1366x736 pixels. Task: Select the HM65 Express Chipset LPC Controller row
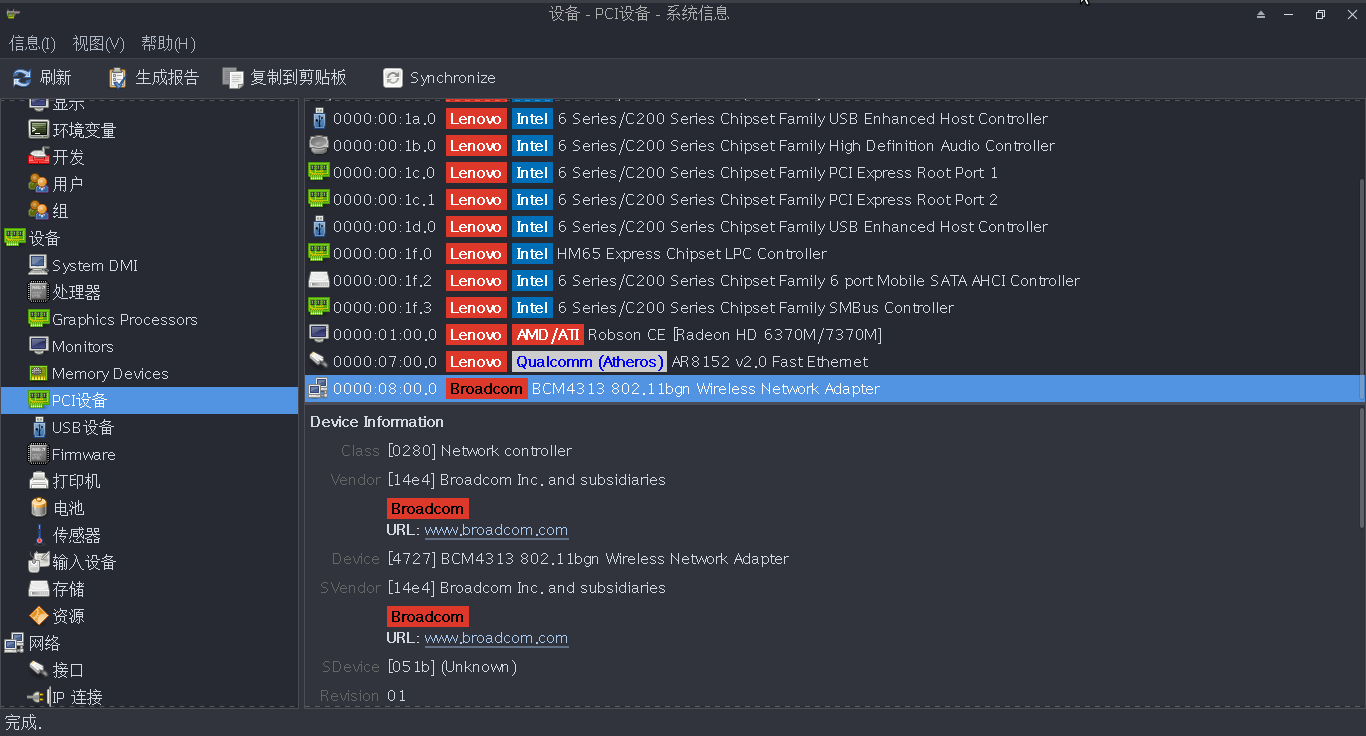pos(833,253)
